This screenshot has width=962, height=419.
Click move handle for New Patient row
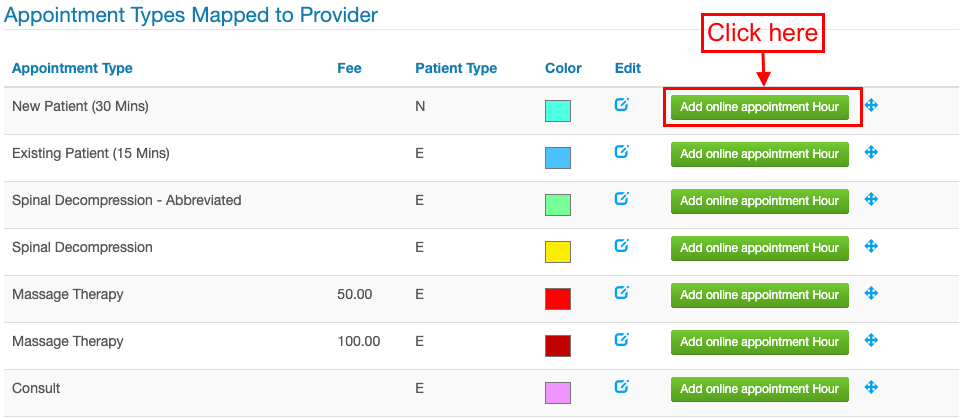click(871, 106)
